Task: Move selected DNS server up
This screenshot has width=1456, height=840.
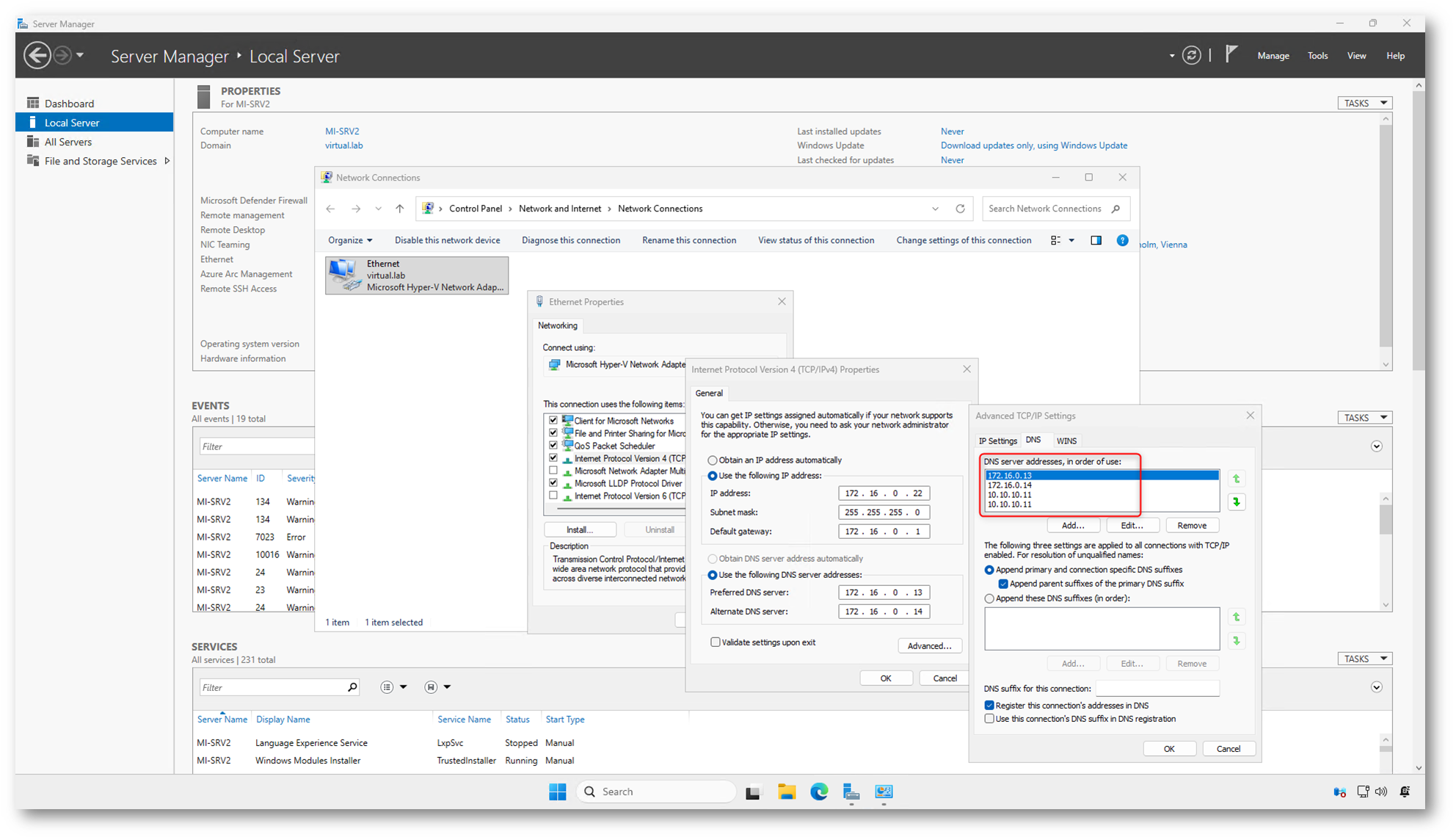Action: click(1237, 479)
